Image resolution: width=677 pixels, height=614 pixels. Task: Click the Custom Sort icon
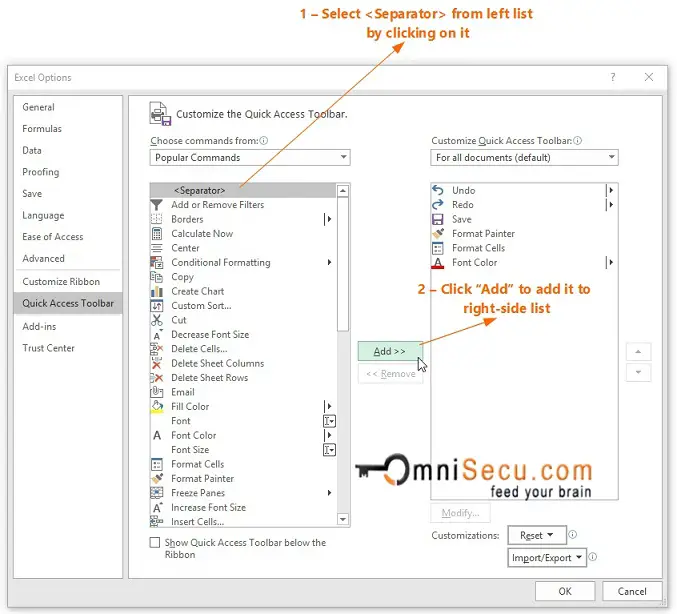(156, 306)
